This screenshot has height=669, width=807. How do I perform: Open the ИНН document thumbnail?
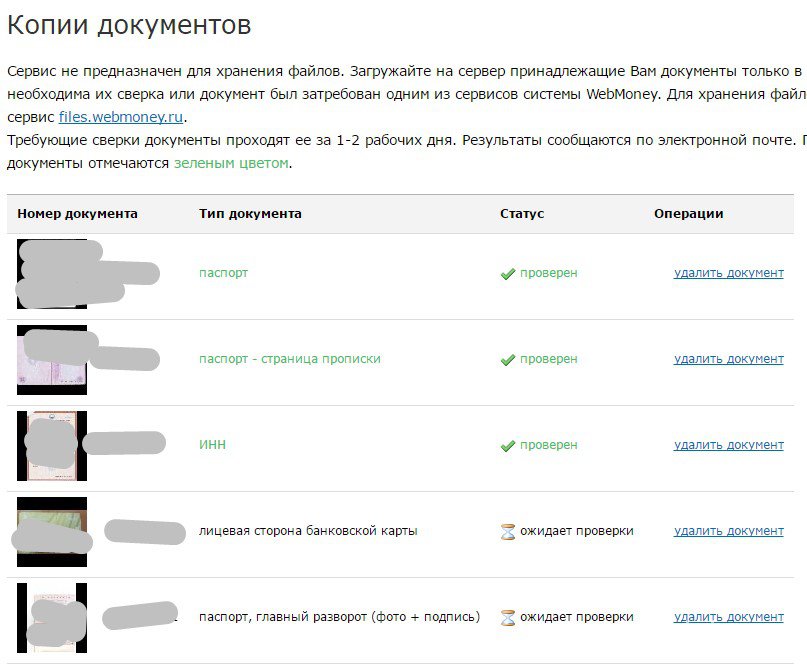(52, 445)
